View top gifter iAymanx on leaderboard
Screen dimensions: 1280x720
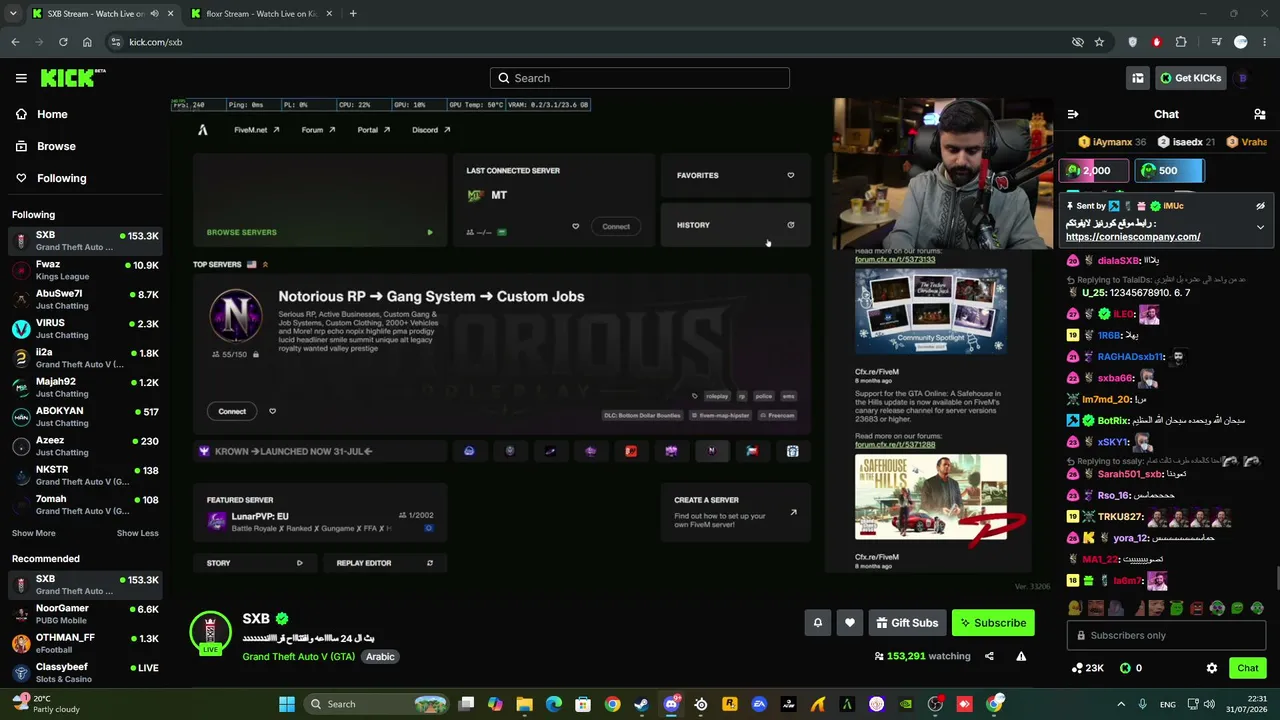tap(1111, 142)
